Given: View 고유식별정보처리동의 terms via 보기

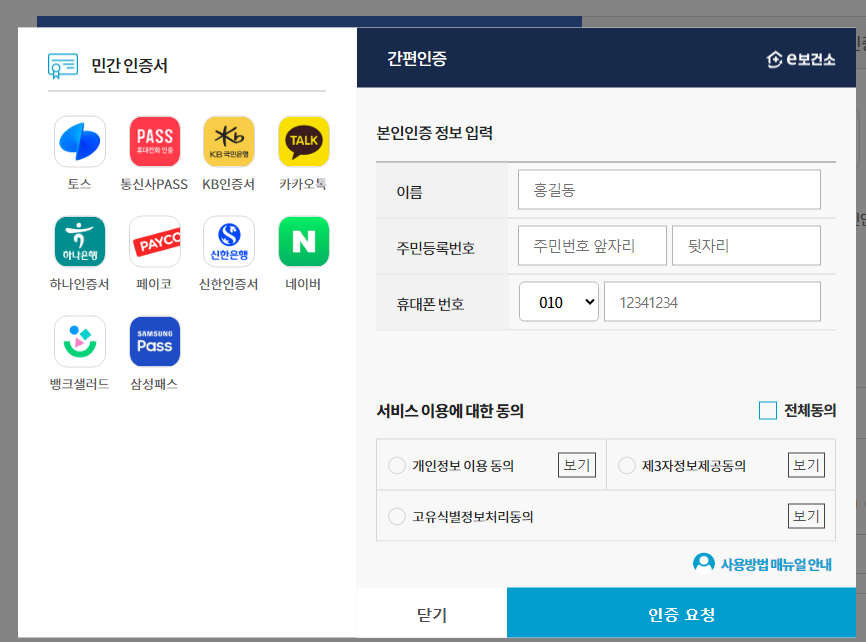Looking at the screenshot, I should pos(806,515).
